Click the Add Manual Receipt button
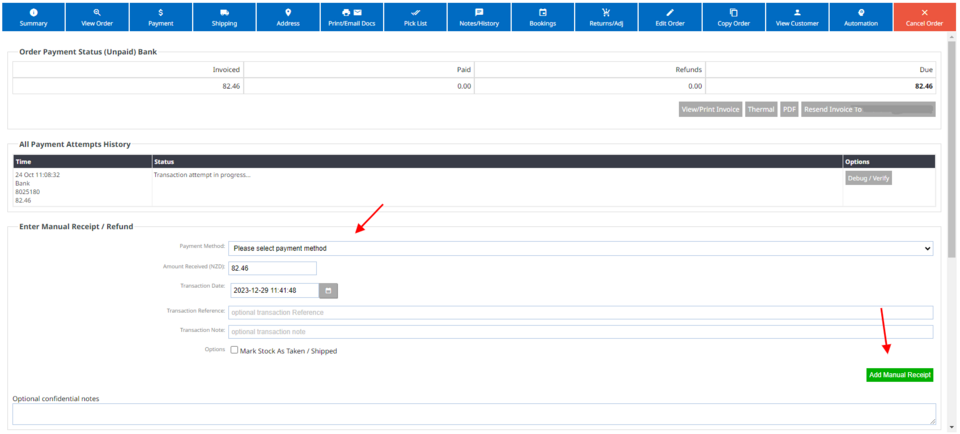 [x=899, y=375]
